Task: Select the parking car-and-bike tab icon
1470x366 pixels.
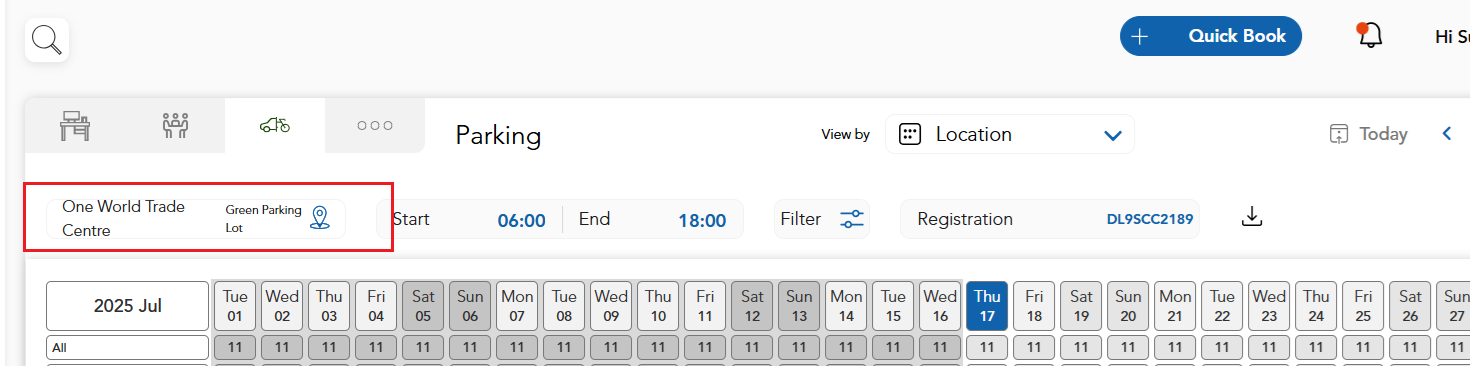Action: [x=275, y=125]
